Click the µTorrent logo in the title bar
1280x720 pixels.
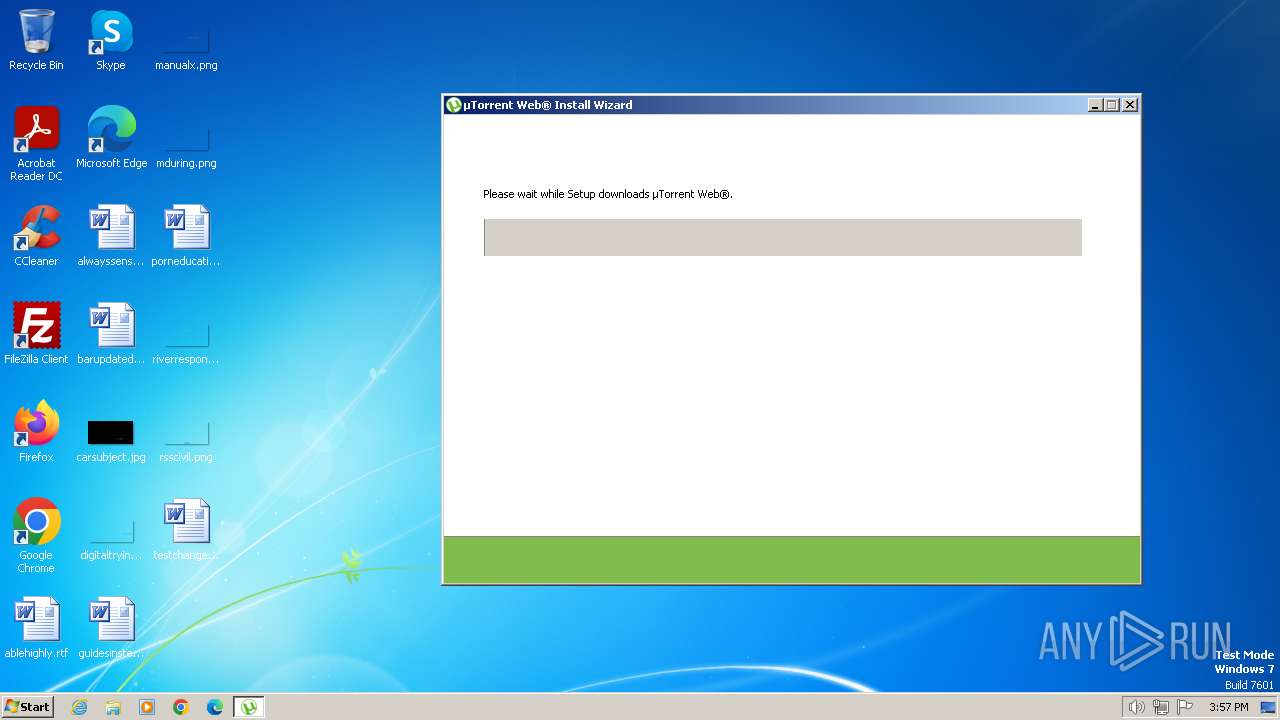pyautogui.click(x=454, y=105)
